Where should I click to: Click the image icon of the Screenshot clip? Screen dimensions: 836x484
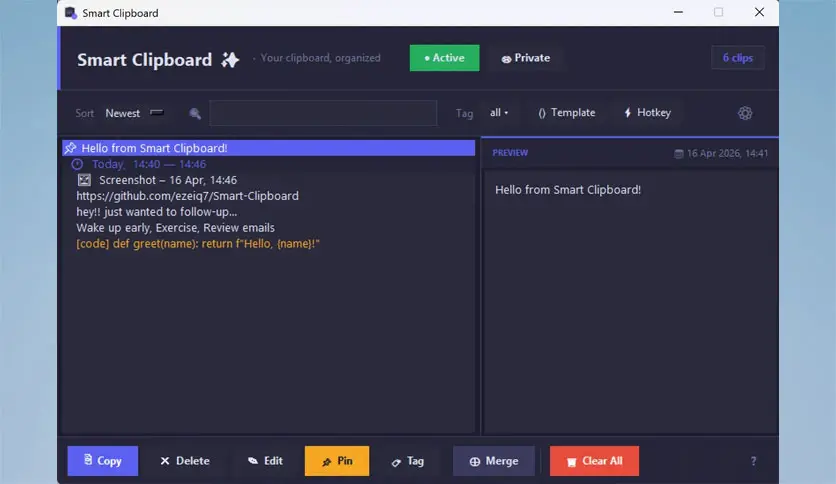click(x=84, y=180)
